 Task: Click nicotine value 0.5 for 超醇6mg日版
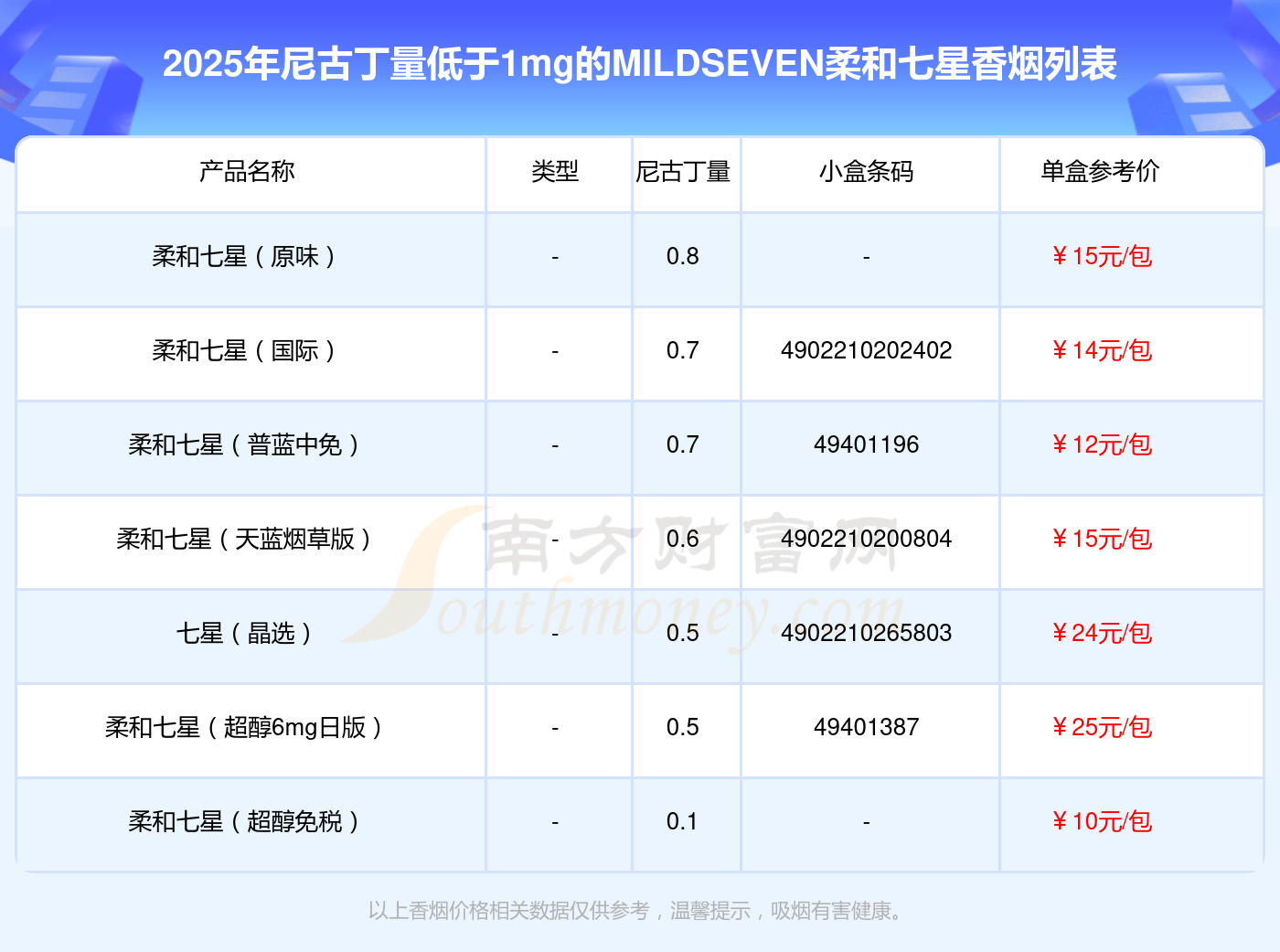(683, 727)
